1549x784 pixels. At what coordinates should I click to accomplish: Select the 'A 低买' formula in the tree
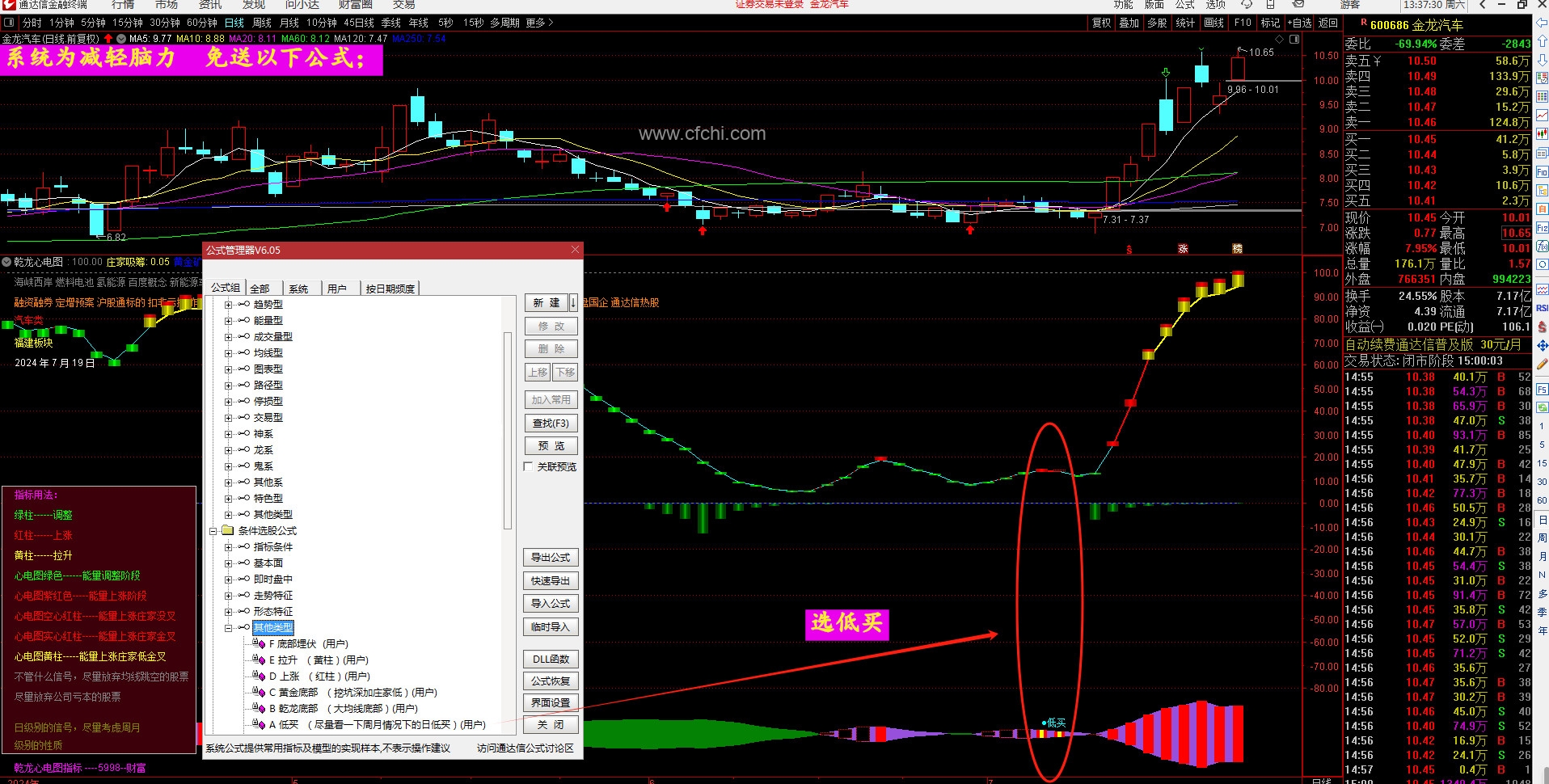(x=377, y=725)
